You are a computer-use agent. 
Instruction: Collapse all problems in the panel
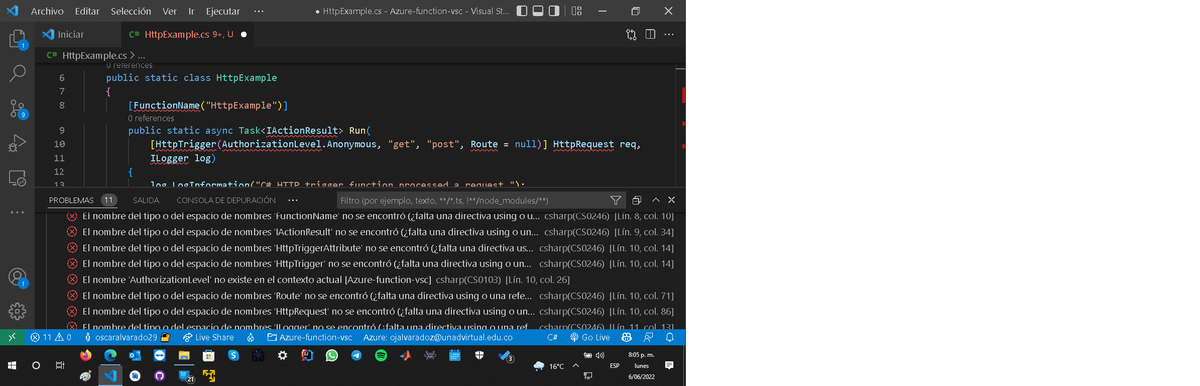point(636,200)
